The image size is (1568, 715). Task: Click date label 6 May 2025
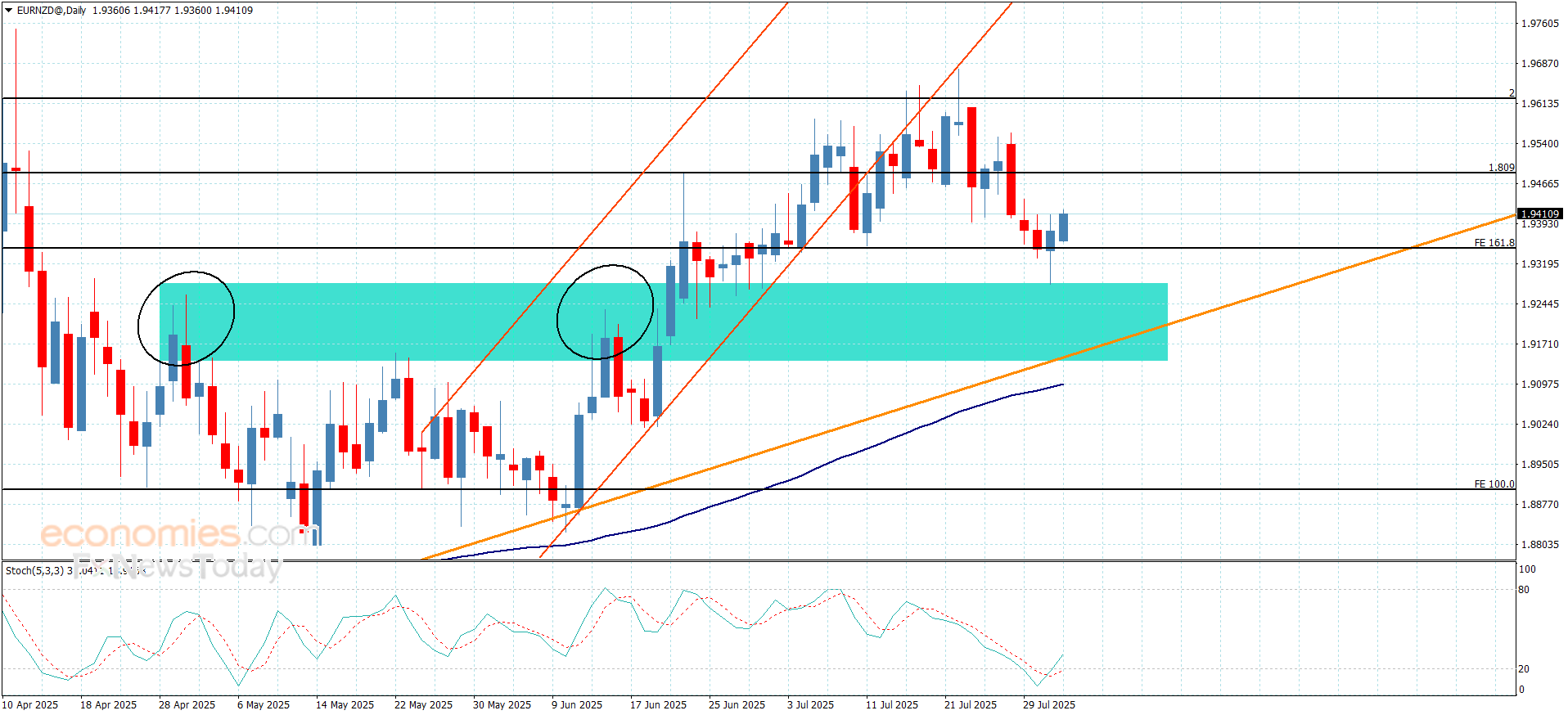tap(264, 705)
